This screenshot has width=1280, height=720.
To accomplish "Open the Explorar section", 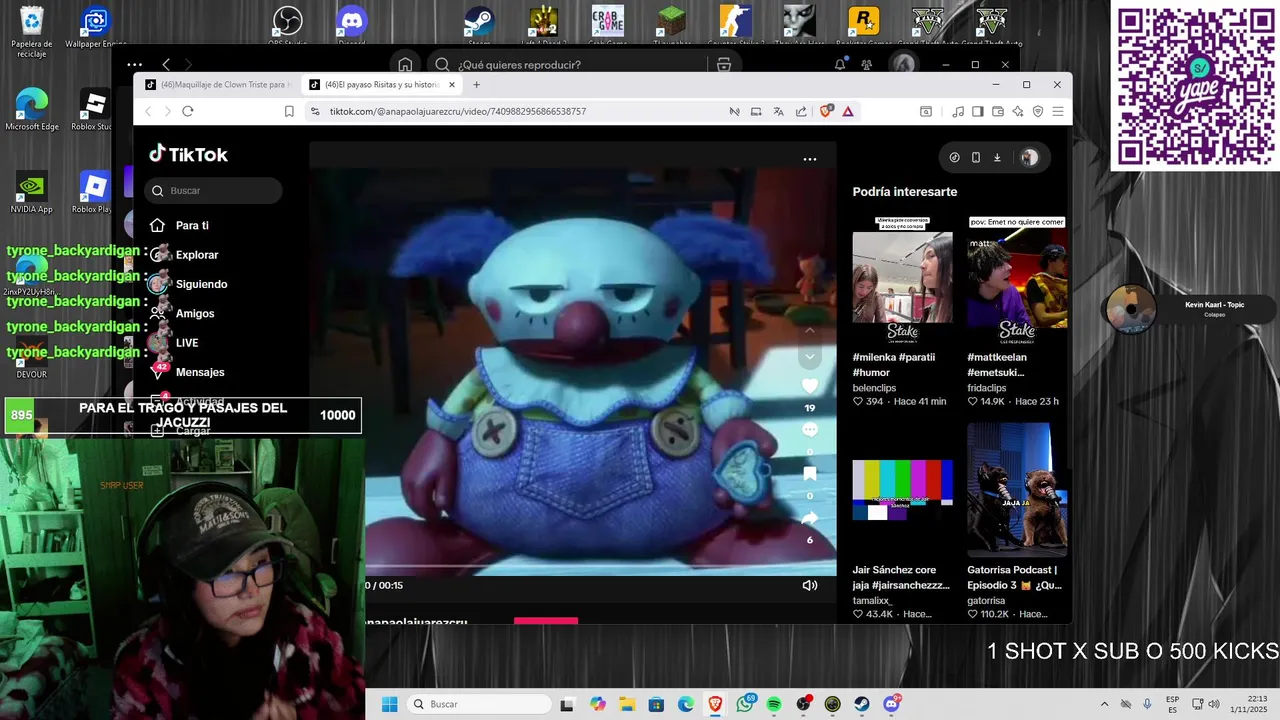I will pos(184,255).
